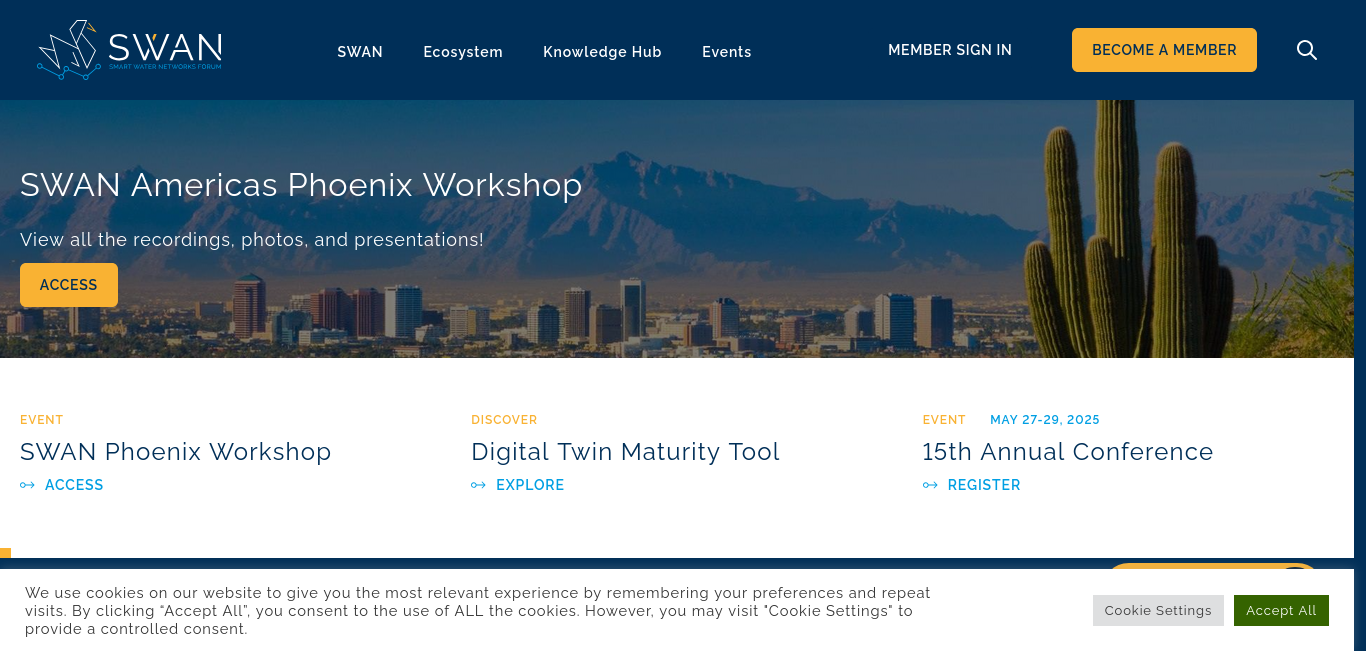
Task: Click arrow icon beside ACCESS link
Action: click(x=28, y=485)
